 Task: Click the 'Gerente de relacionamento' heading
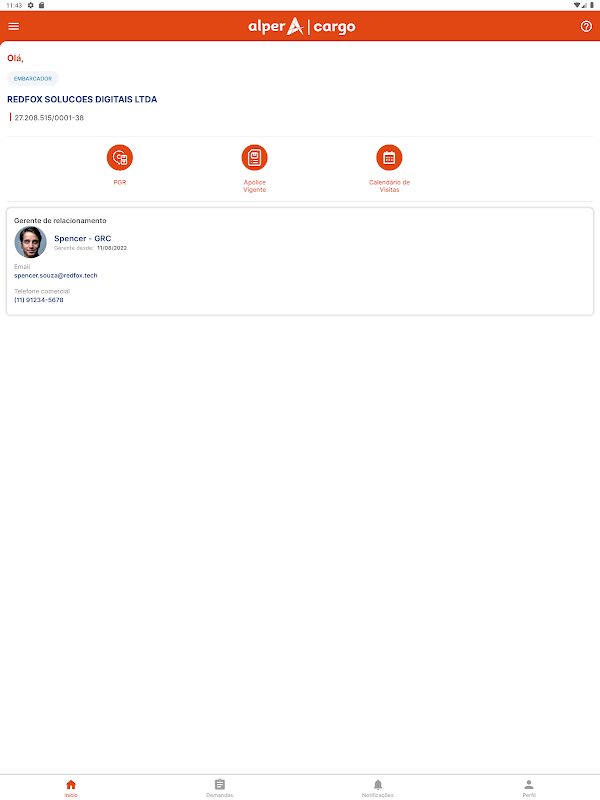click(x=60, y=220)
